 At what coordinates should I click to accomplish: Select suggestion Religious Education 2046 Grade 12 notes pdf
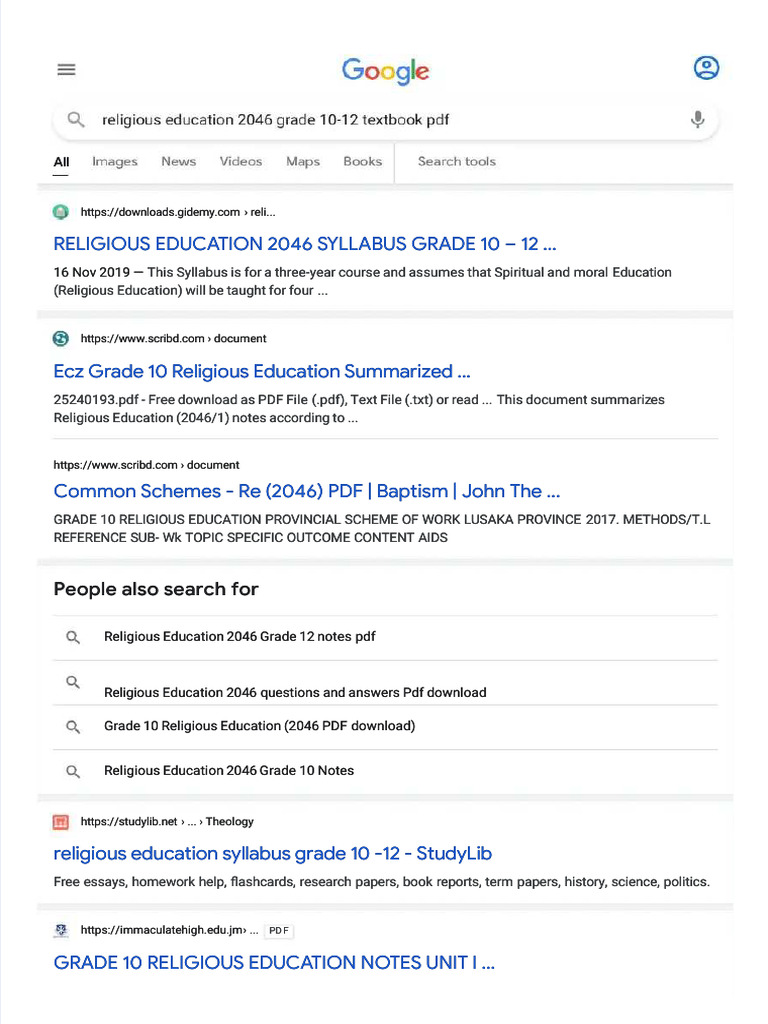click(385, 637)
